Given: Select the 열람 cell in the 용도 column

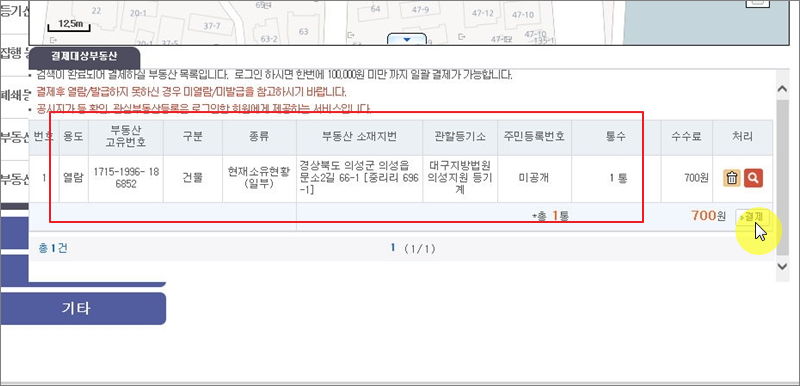Looking at the screenshot, I should click(73, 178).
